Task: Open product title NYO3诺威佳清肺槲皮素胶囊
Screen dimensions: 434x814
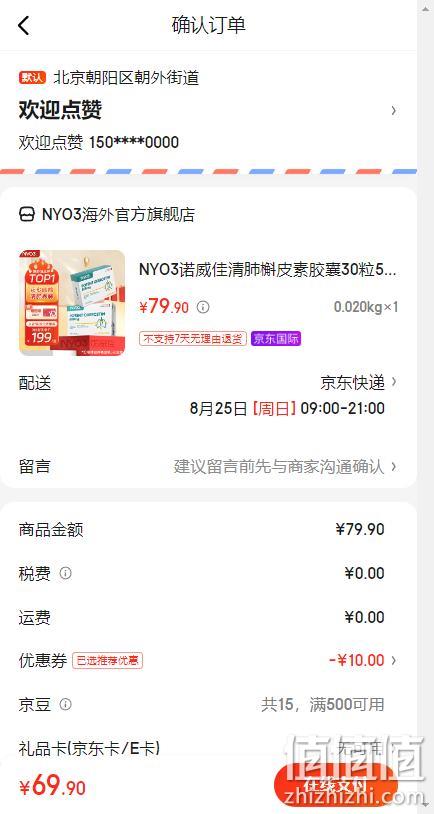Action: [267, 270]
